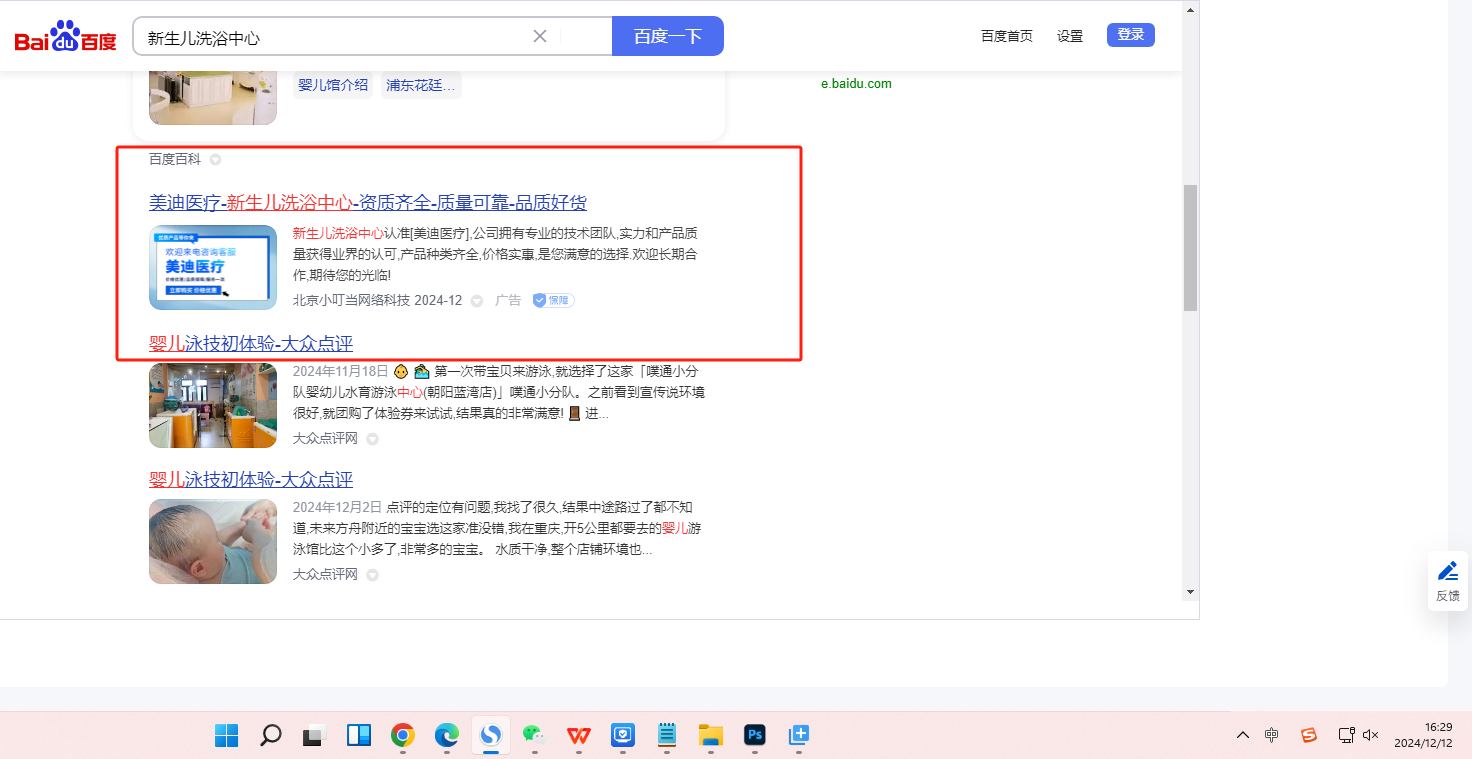
Task: Open WeChat from the taskbar
Action: point(535,736)
